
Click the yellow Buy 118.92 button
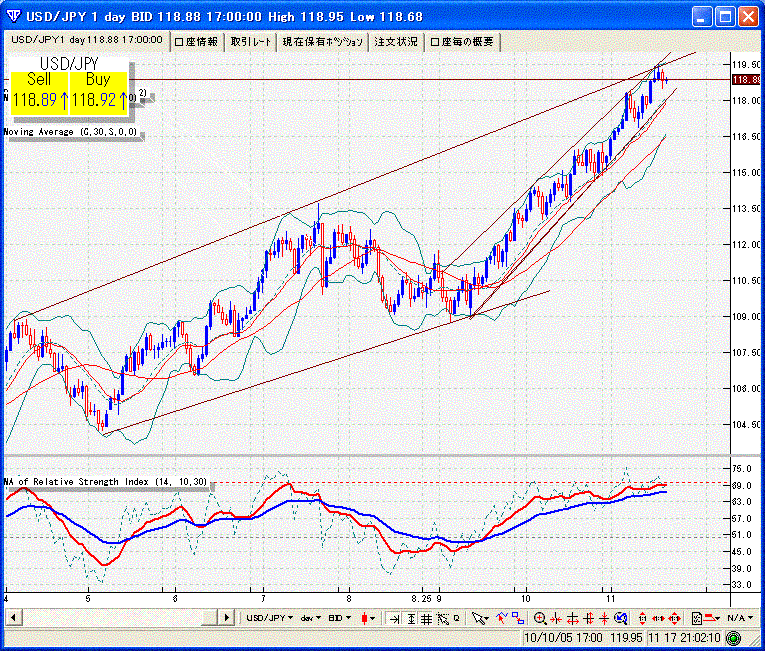(x=99, y=90)
